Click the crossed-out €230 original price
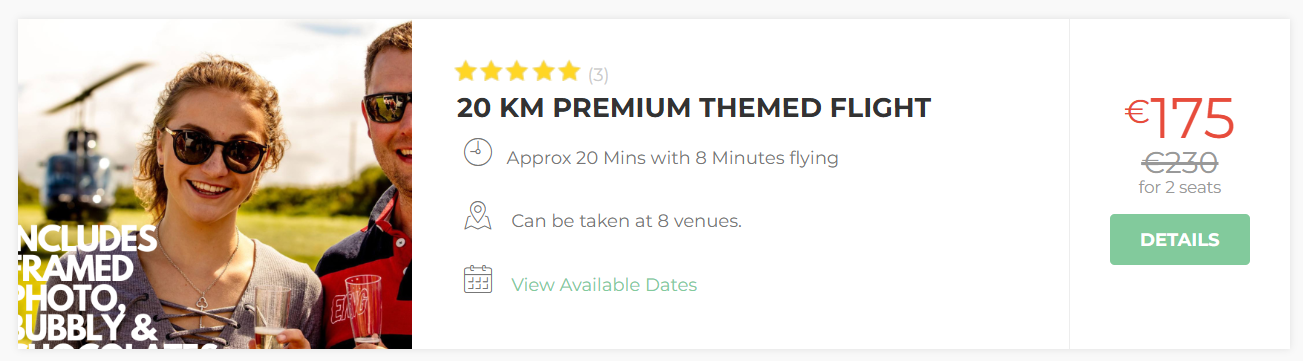 (x=1180, y=162)
